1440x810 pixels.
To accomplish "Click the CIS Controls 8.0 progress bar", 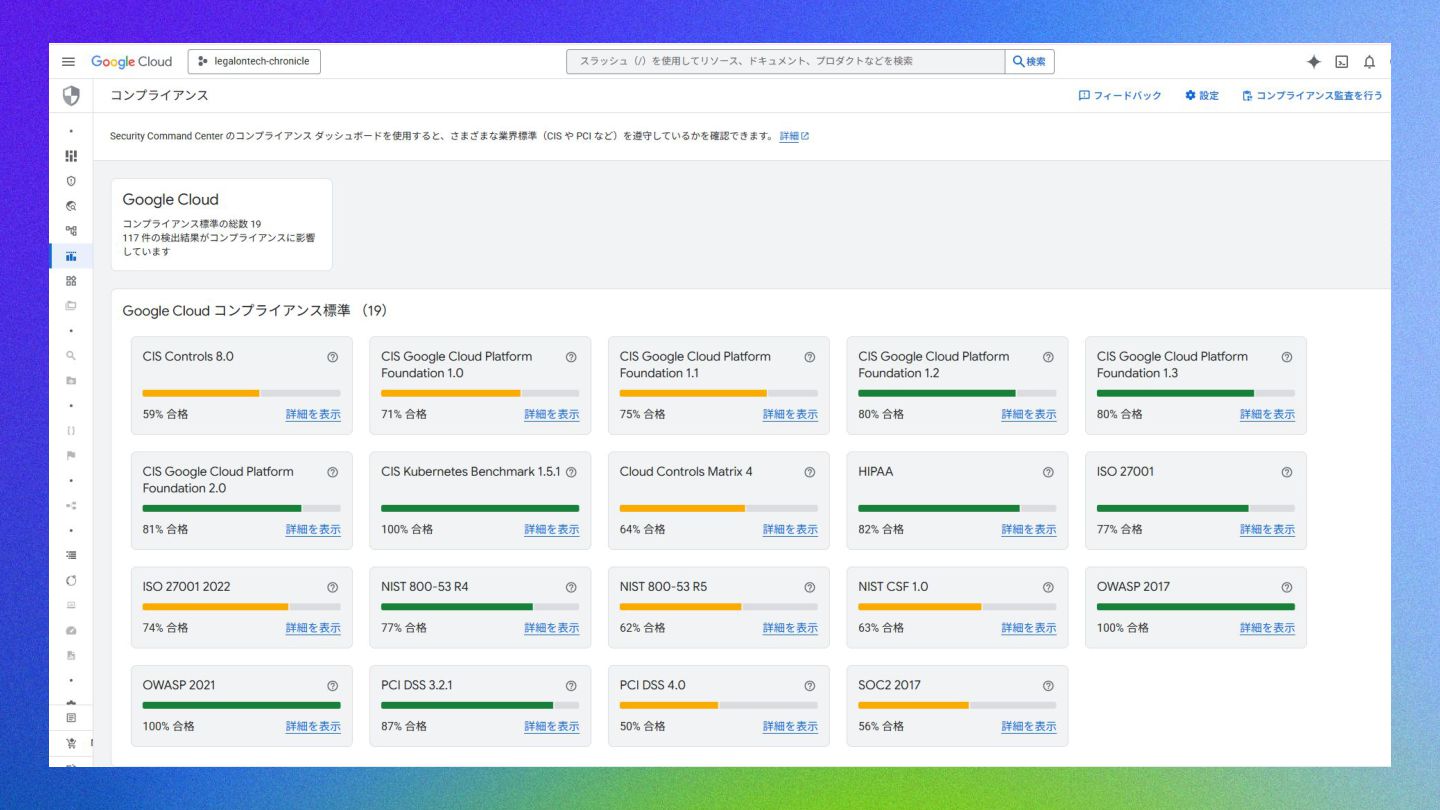I will point(241,393).
